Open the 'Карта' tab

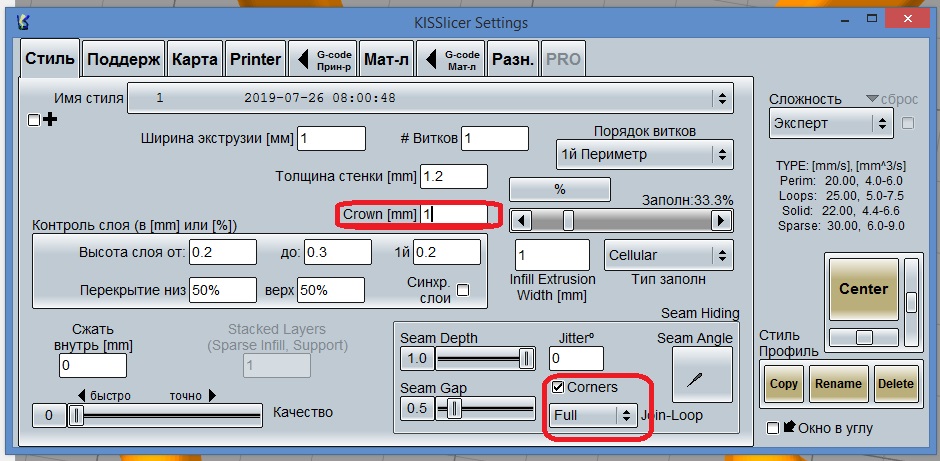195,59
